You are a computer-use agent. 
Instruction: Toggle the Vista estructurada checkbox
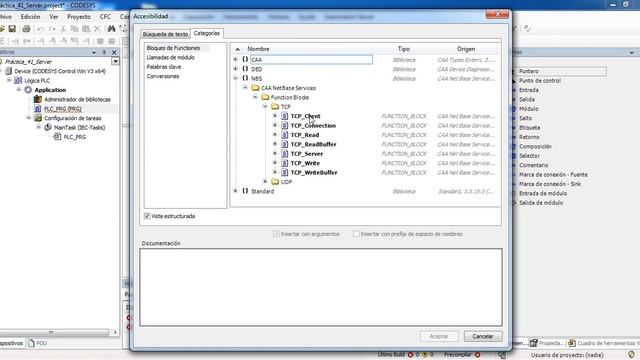(147, 216)
